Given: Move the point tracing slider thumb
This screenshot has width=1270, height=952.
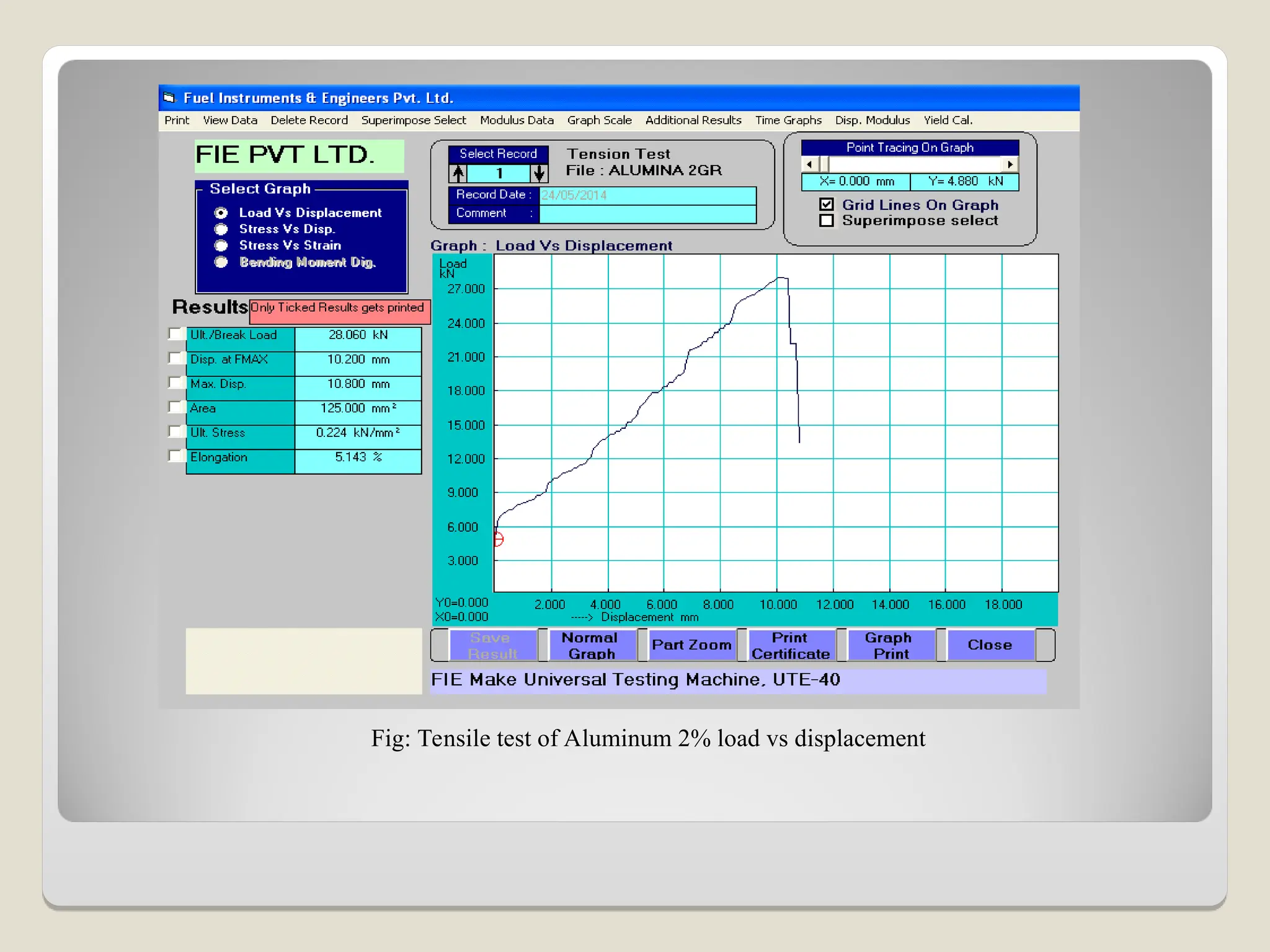Looking at the screenshot, I should click(x=824, y=164).
